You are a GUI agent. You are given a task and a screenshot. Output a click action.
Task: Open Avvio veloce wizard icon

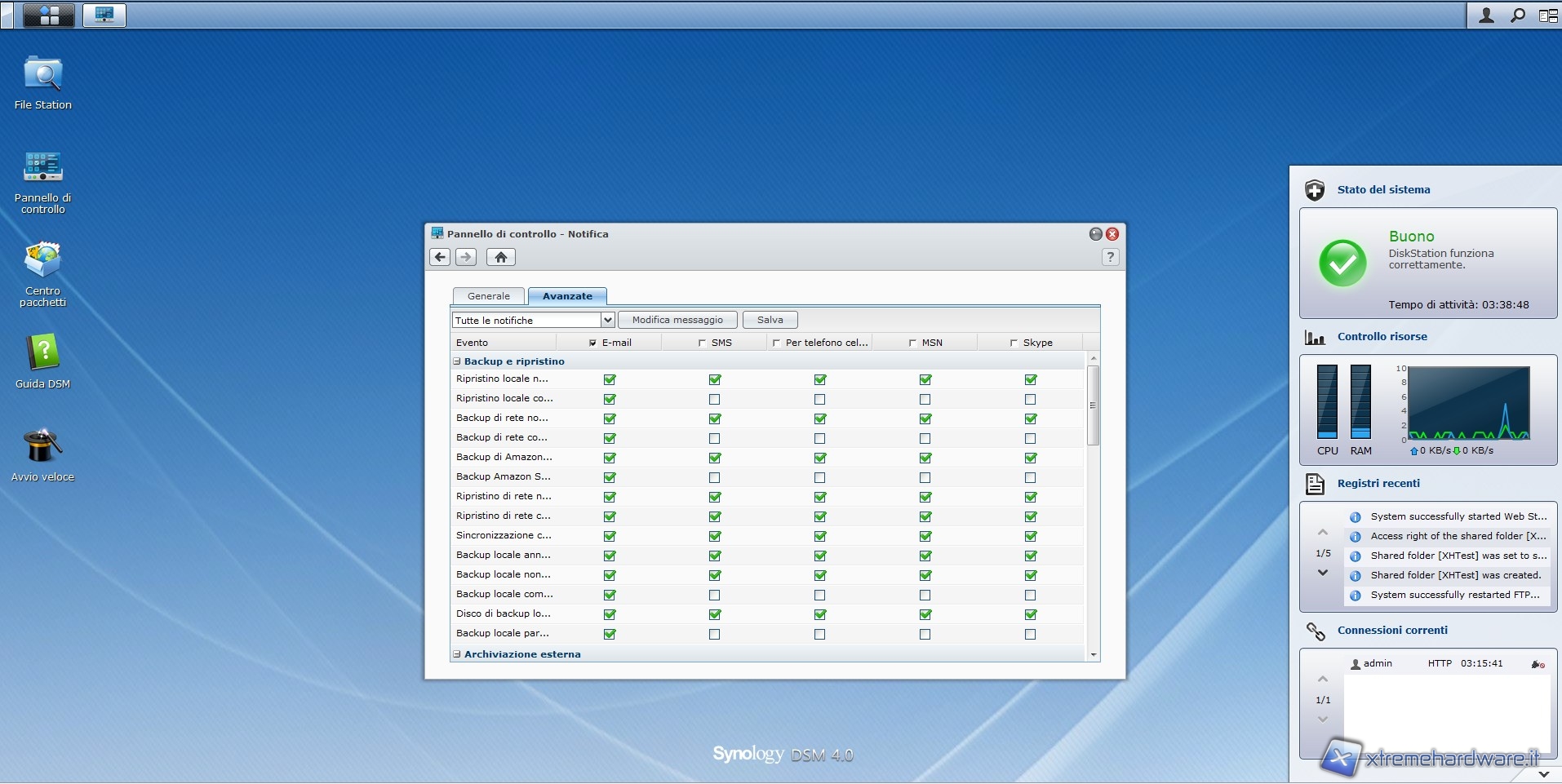42,447
